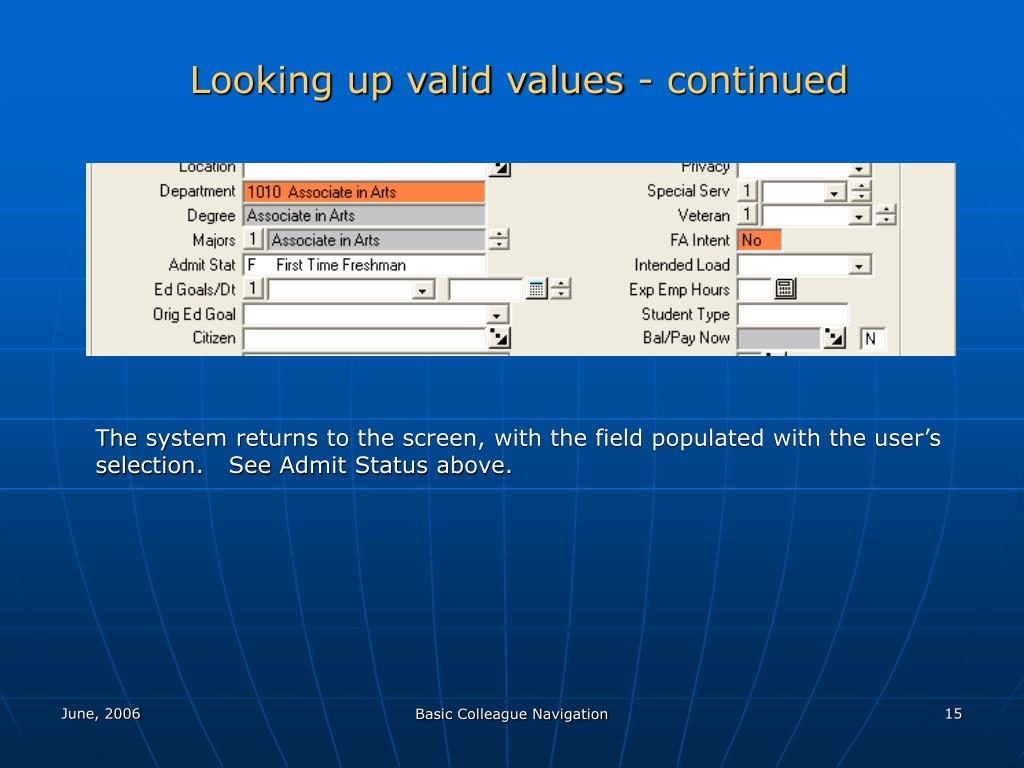Click the Degree field Associate in Arts
The height and width of the screenshot is (768, 1024).
[x=364, y=216]
